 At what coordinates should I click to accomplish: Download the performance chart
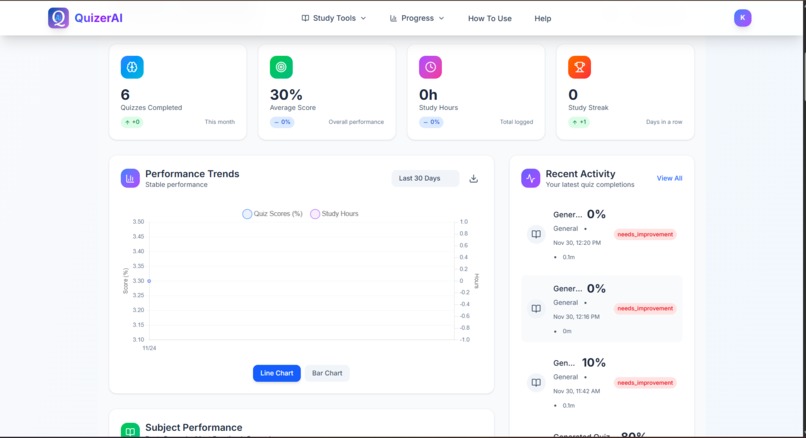click(473, 178)
